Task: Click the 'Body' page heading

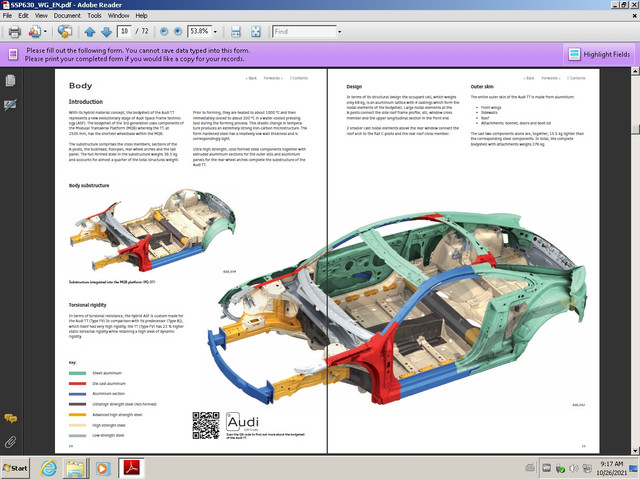Action: point(80,86)
